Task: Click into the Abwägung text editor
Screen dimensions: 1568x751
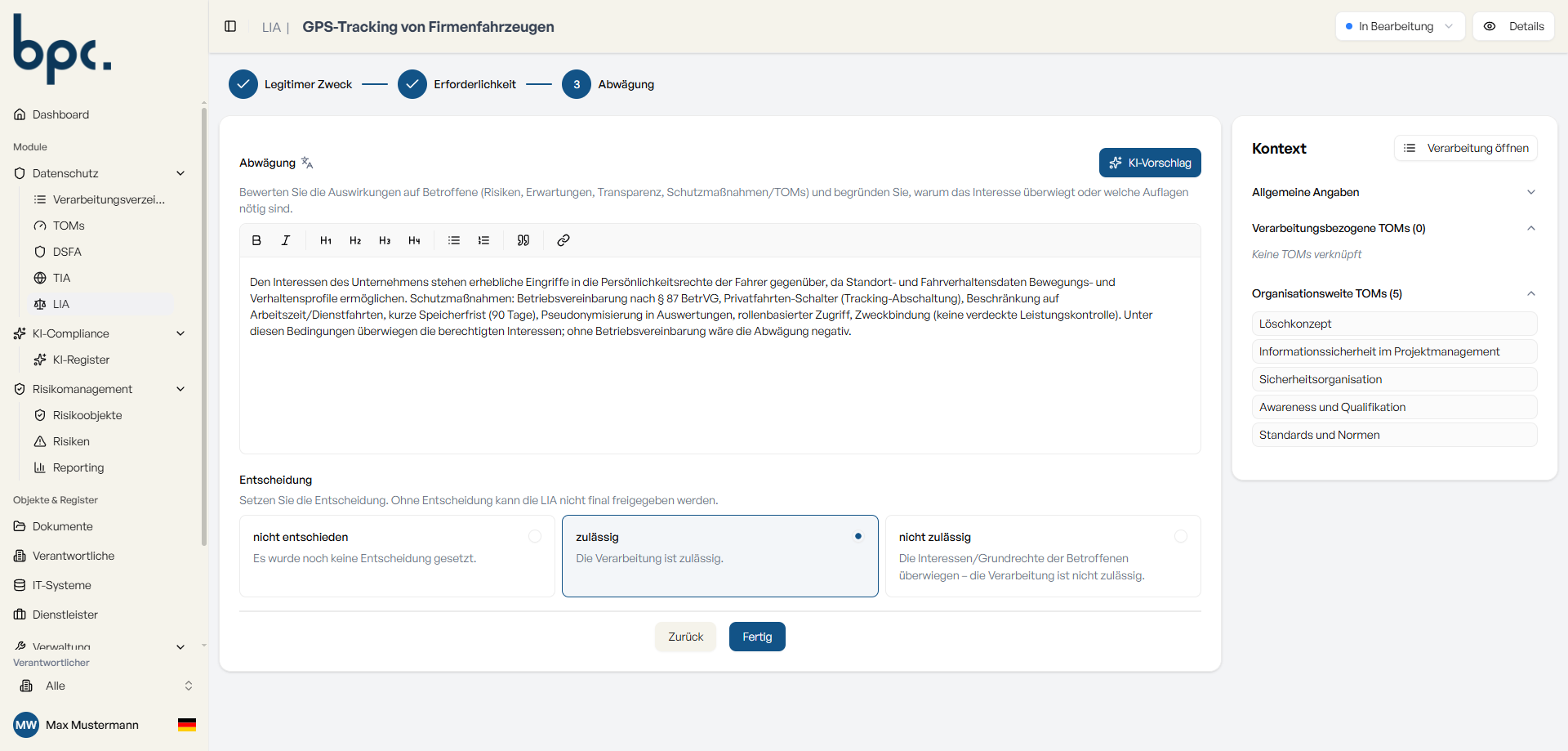Action: (x=719, y=355)
